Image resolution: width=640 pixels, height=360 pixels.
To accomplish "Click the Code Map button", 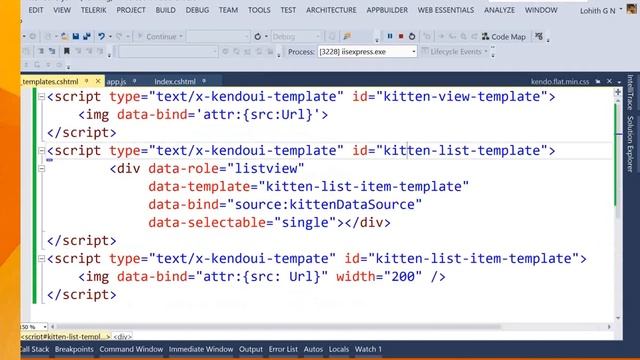I will coord(504,37).
